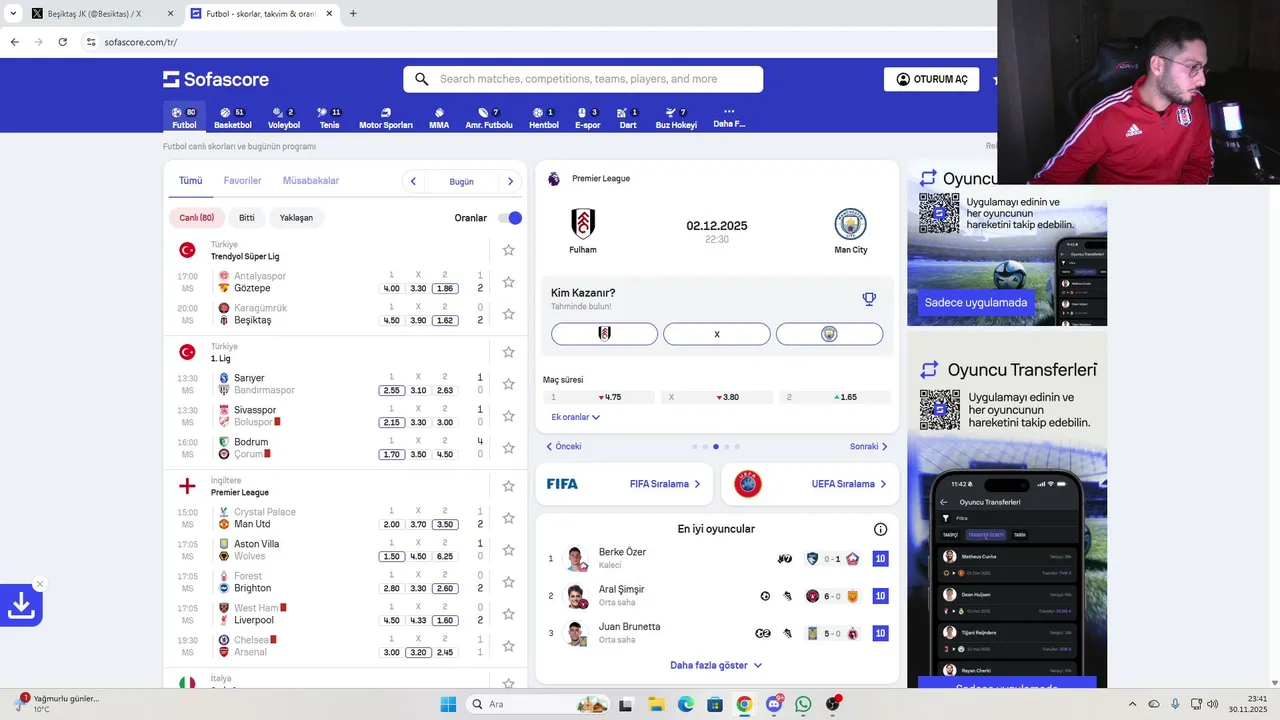
Task: Switch to the Tümü tab
Action: 190,181
